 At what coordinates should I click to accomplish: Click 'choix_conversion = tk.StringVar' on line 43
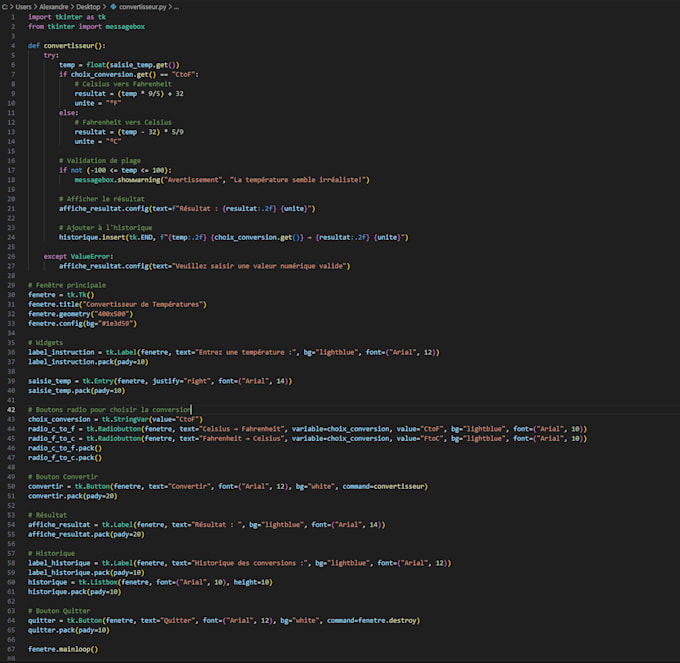click(88, 419)
